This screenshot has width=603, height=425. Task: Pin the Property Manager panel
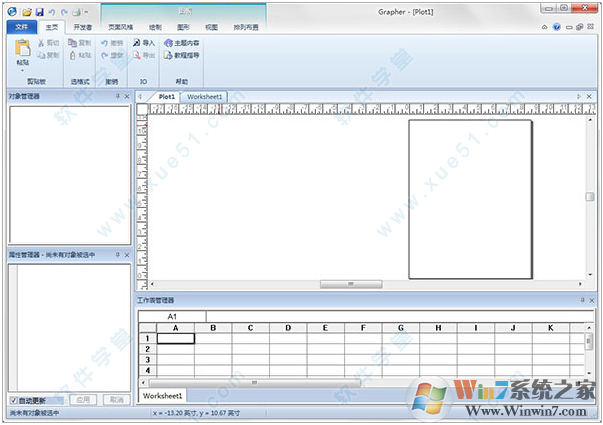(x=118, y=255)
